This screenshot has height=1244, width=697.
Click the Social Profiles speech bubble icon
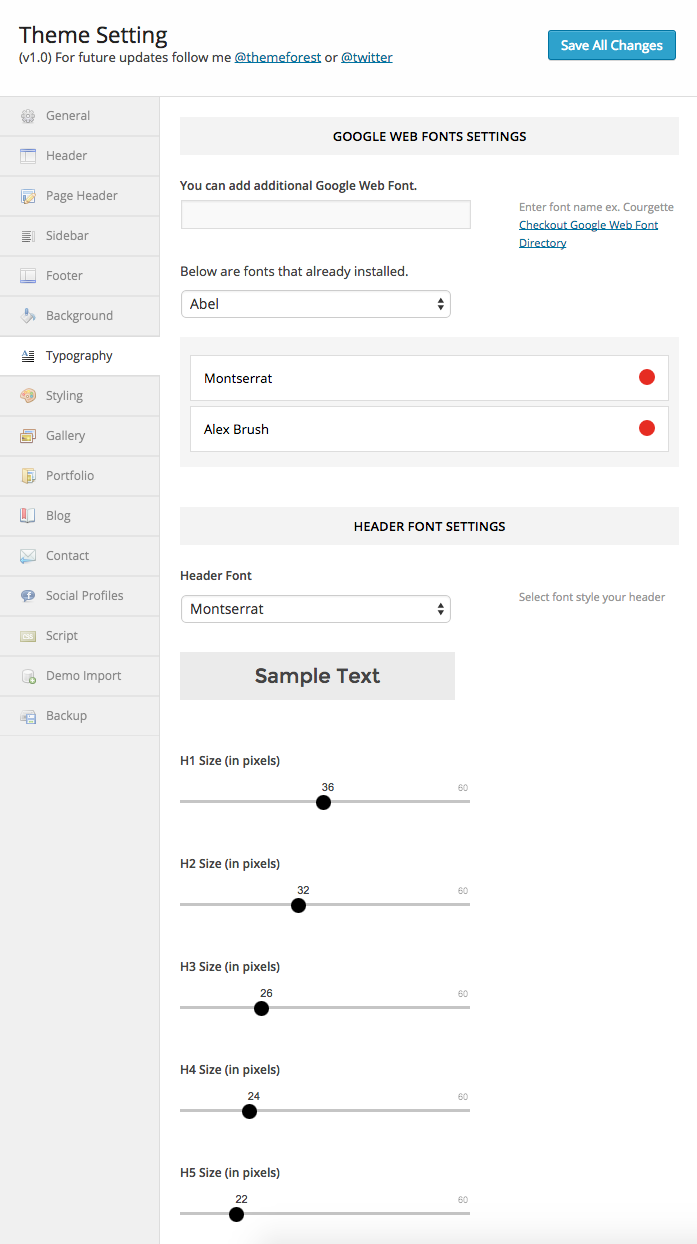pyautogui.click(x=28, y=596)
